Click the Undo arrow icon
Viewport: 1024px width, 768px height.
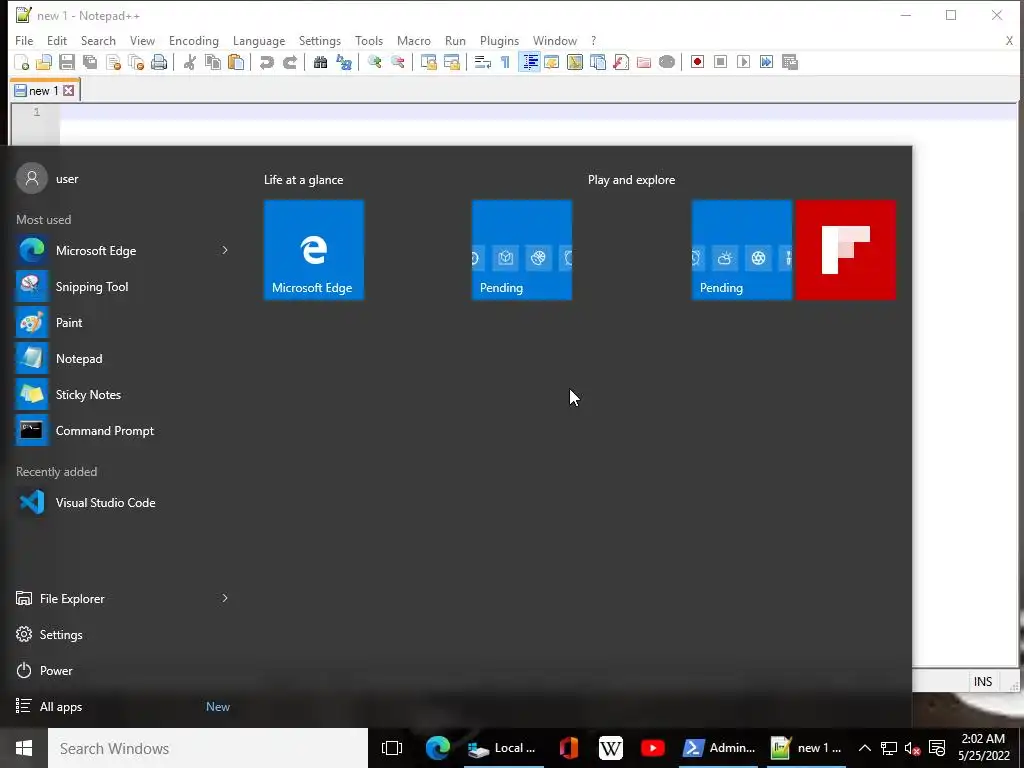(x=266, y=62)
